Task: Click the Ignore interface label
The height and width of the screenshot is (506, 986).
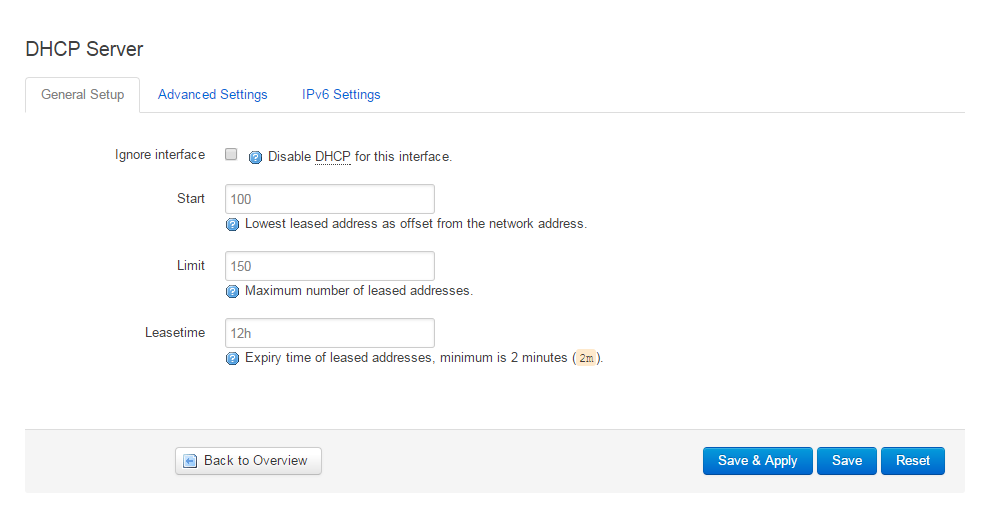Action: pos(160,155)
